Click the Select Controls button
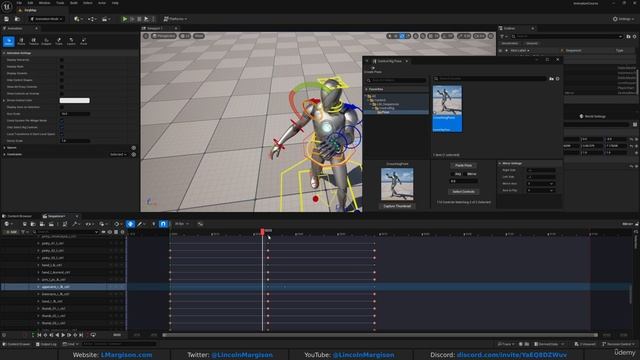 [x=463, y=191]
